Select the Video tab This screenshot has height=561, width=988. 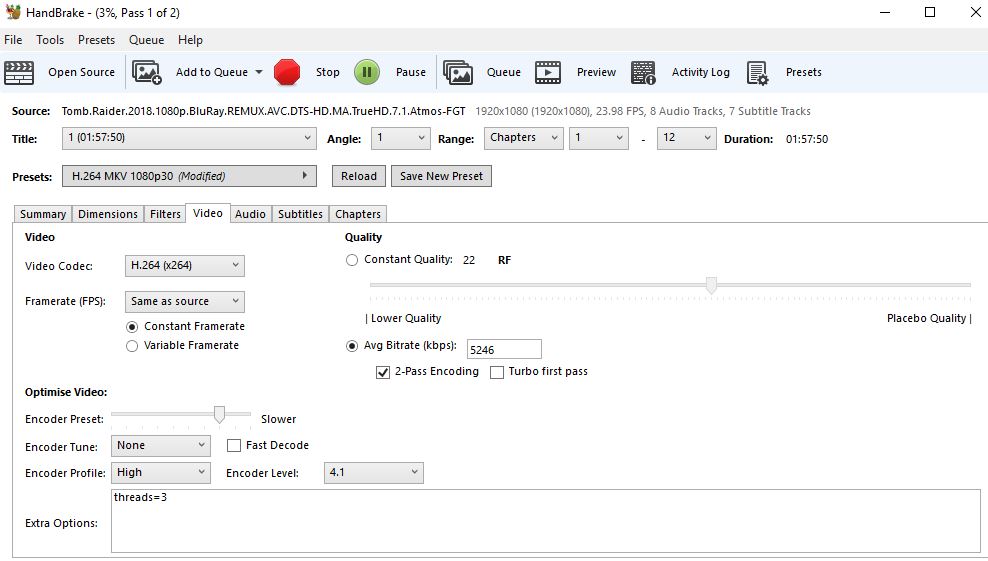(208, 213)
